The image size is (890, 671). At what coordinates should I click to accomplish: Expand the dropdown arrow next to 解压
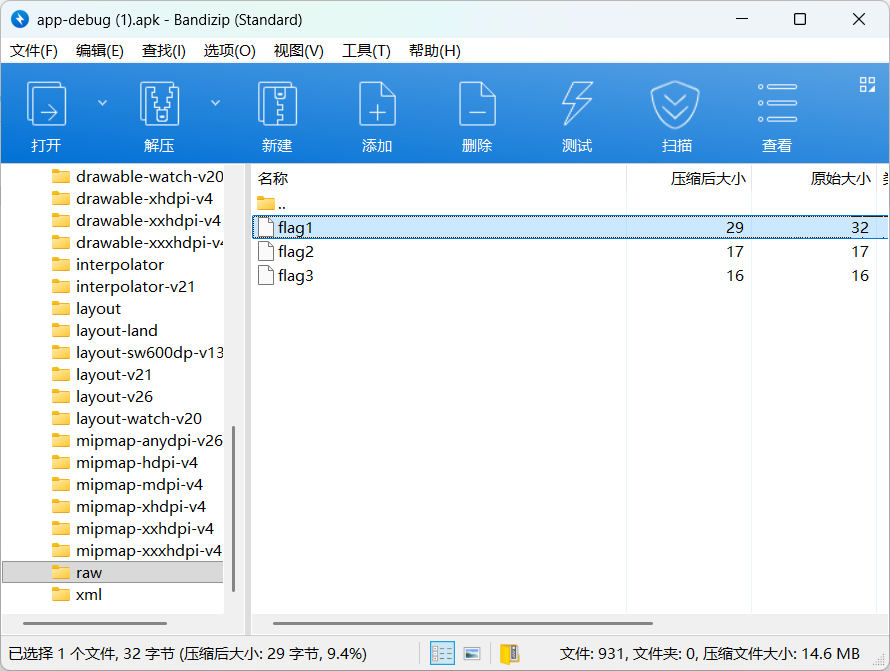216,103
